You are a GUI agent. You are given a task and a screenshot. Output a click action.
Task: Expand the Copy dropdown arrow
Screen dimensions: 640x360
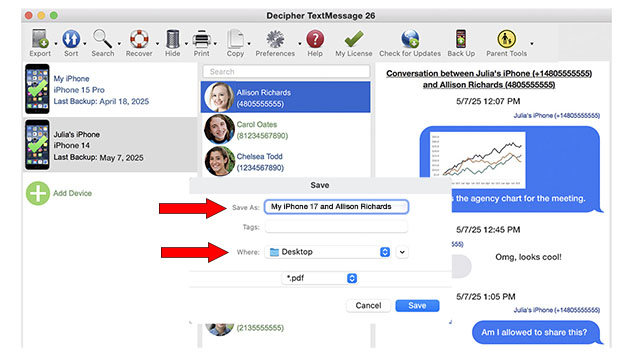(249, 43)
